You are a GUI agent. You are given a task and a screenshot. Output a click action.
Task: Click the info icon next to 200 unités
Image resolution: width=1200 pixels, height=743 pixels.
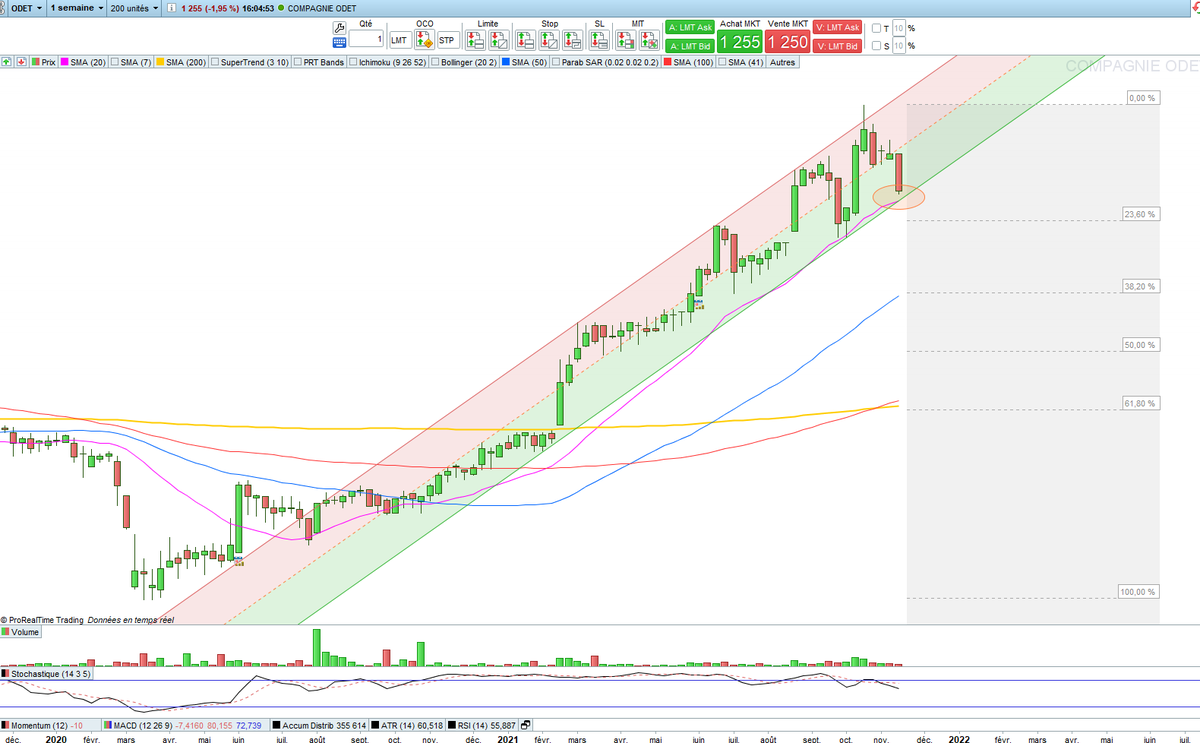pos(172,8)
